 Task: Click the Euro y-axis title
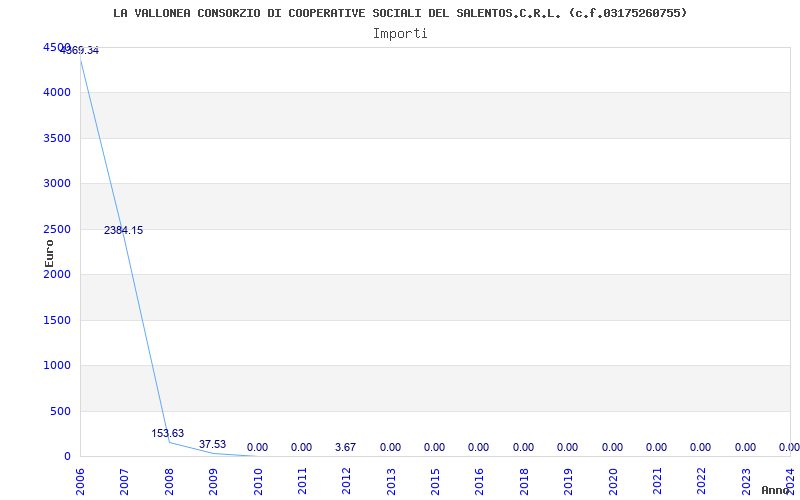coord(49,253)
